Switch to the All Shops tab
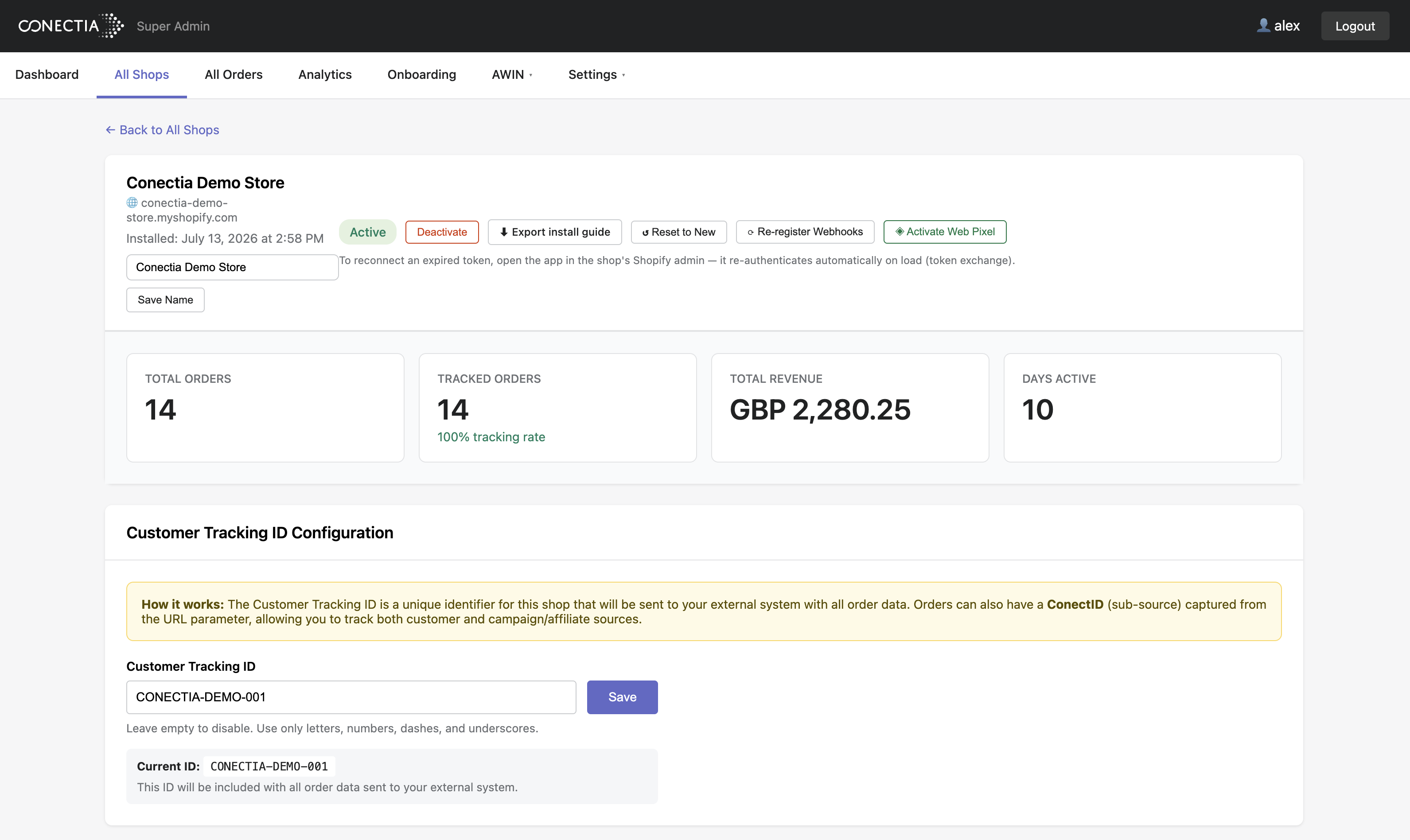The width and height of the screenshot is (1410, 840). pyautogui.click(x=141, y=75)
